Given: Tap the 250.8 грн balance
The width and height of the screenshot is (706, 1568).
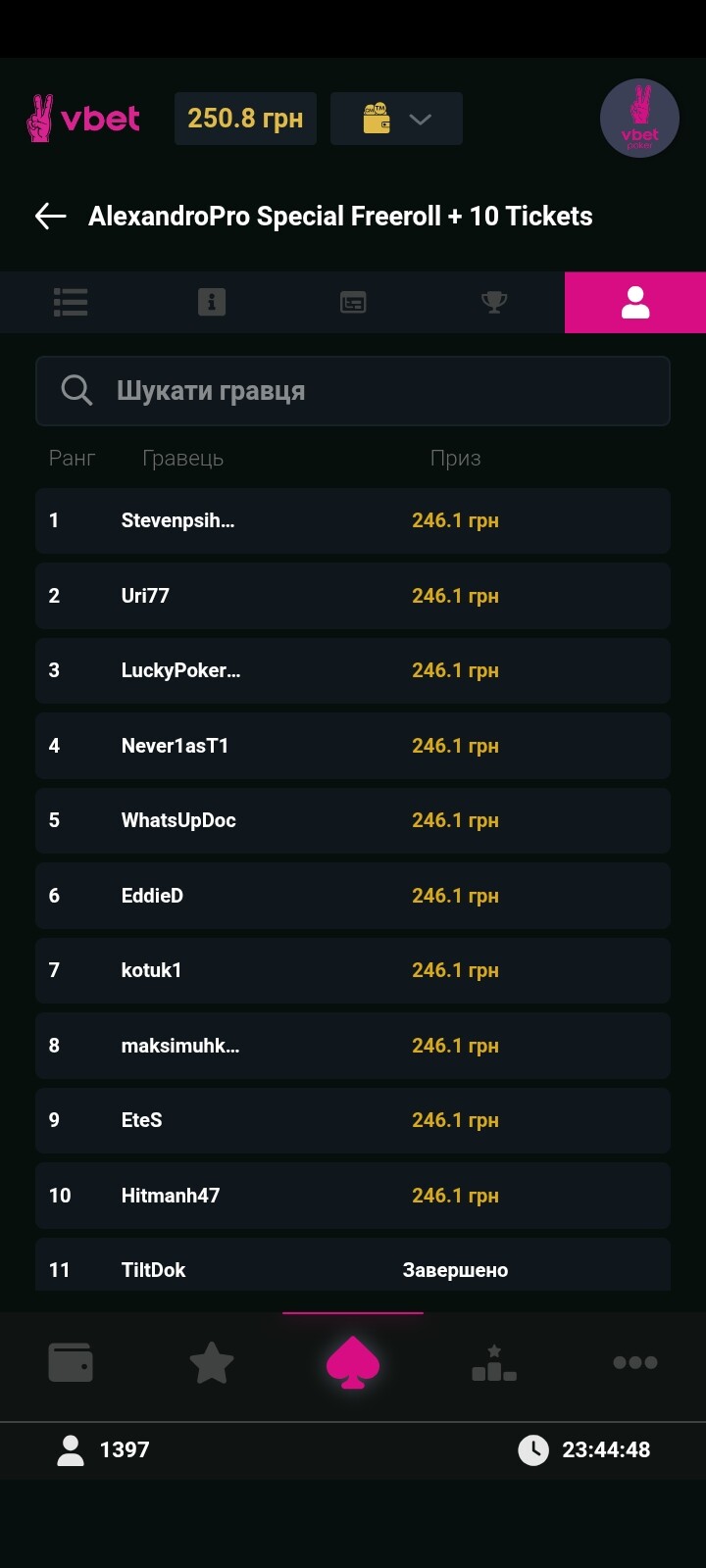Looking at the screenshot, I should [245, 119].
